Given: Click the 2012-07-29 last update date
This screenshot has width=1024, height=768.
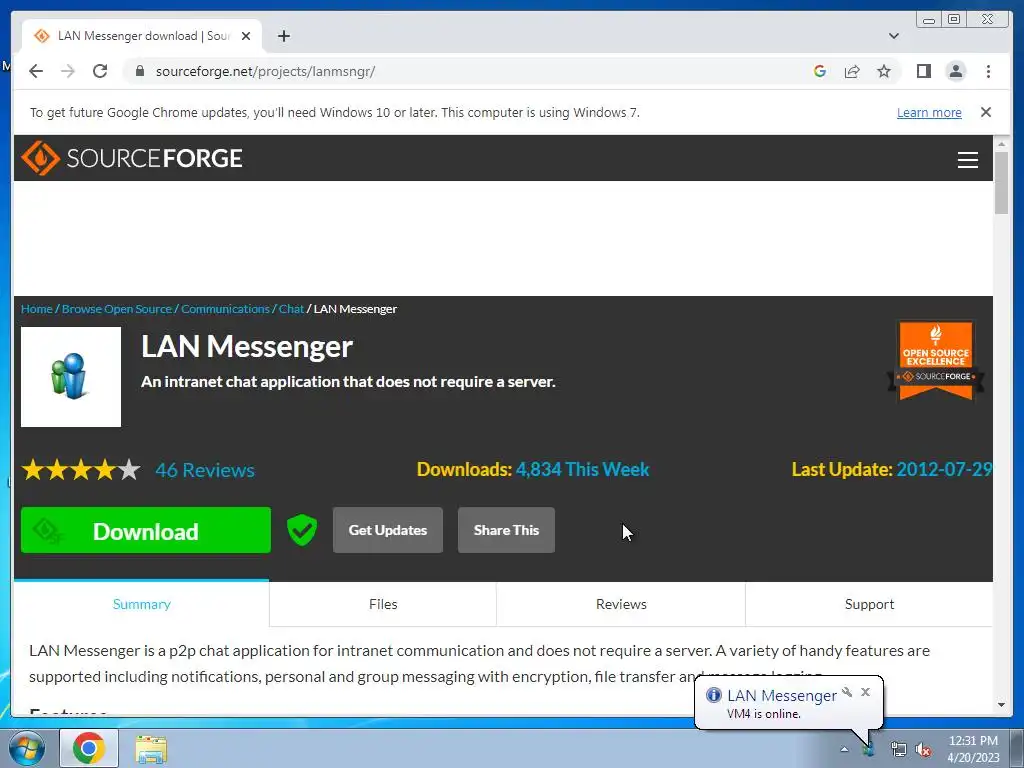Looking at the screenshot, I should click(944, 470).
